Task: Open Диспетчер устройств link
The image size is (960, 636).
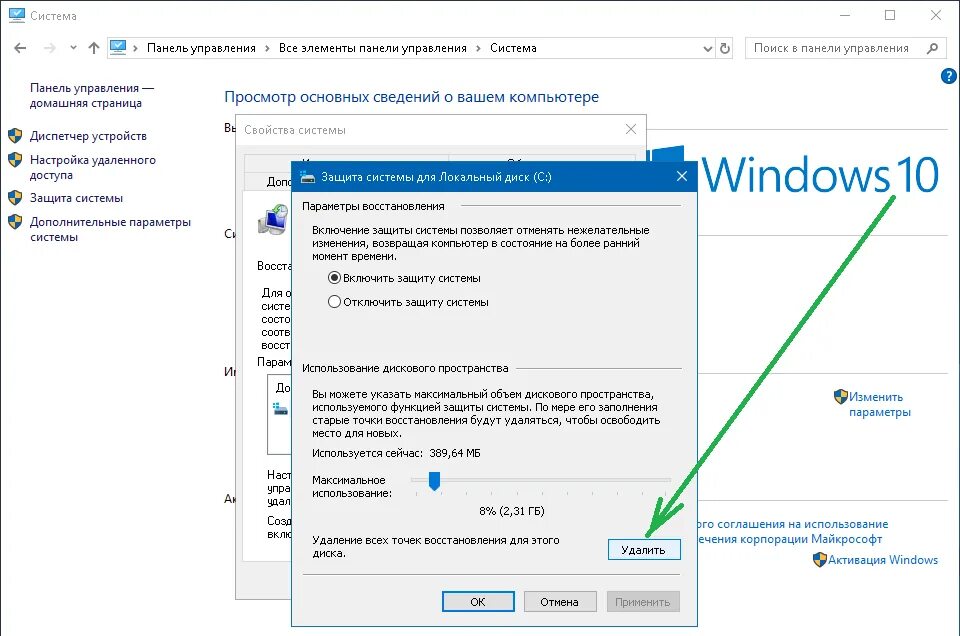Action: pyautogui.click(x=88, y=136)
